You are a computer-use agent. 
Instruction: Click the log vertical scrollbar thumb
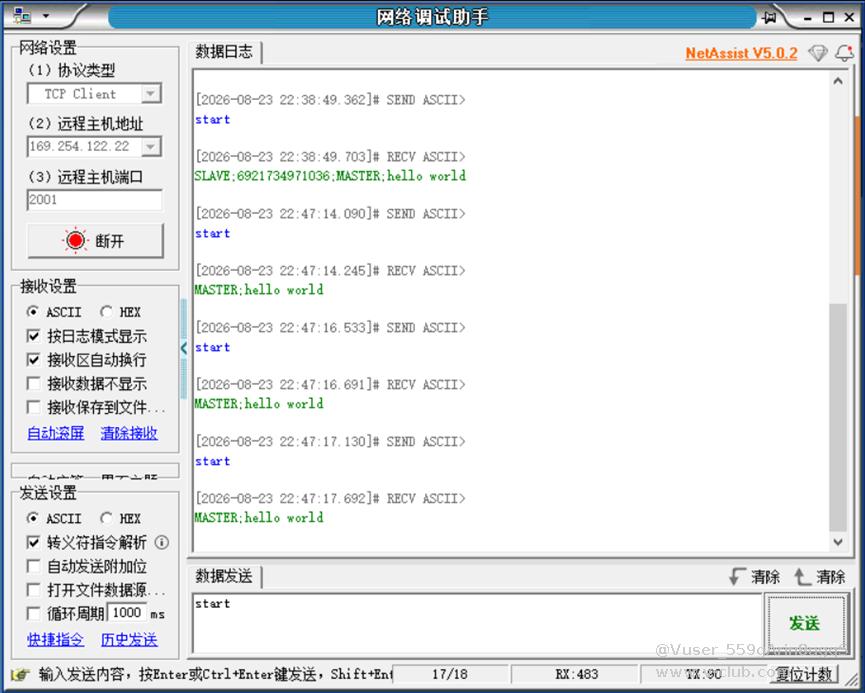pyautogui.click(x=838, y=418)
